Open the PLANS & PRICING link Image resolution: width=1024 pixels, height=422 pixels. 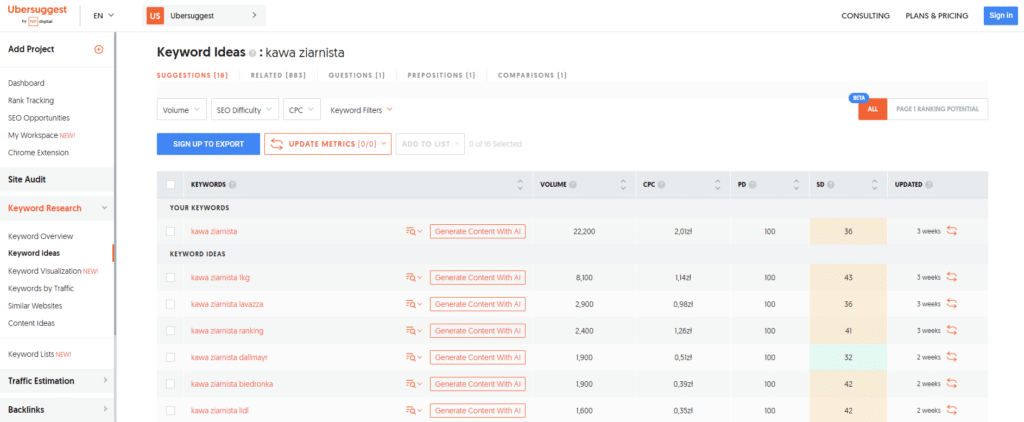pos(936,16)
